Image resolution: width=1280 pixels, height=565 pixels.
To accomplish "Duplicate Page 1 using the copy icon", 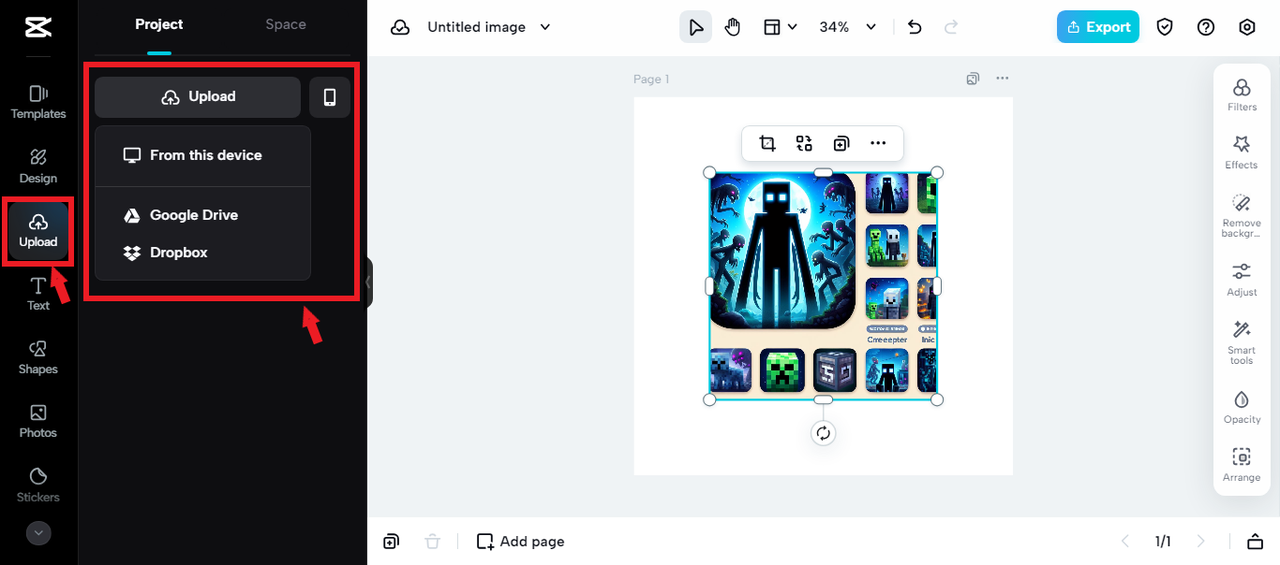I will point(973,78).
